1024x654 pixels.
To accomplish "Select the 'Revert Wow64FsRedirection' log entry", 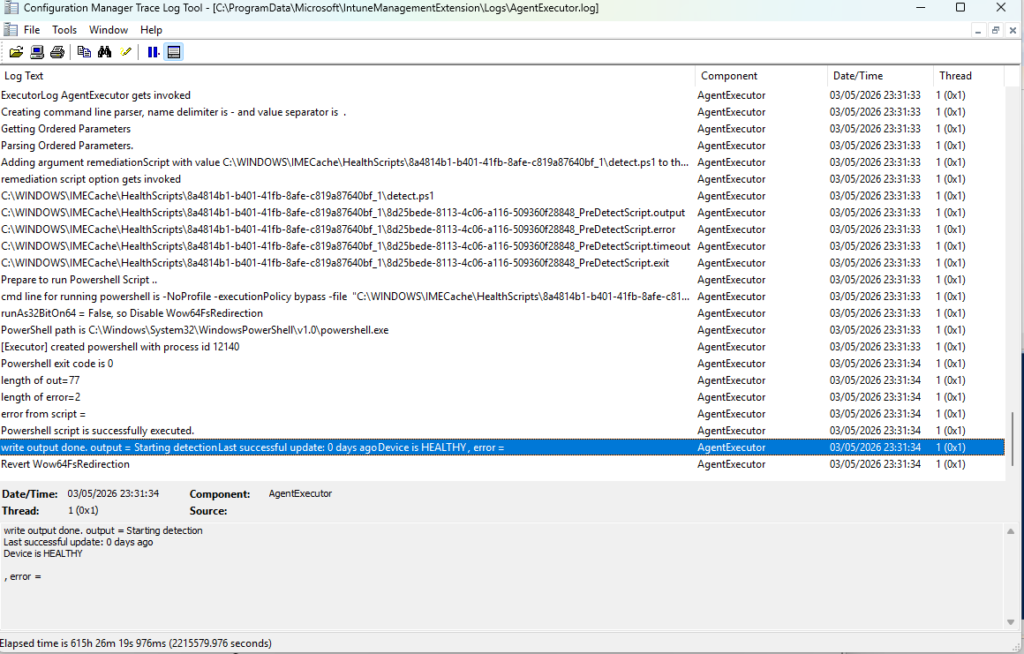I will [502, 465].
